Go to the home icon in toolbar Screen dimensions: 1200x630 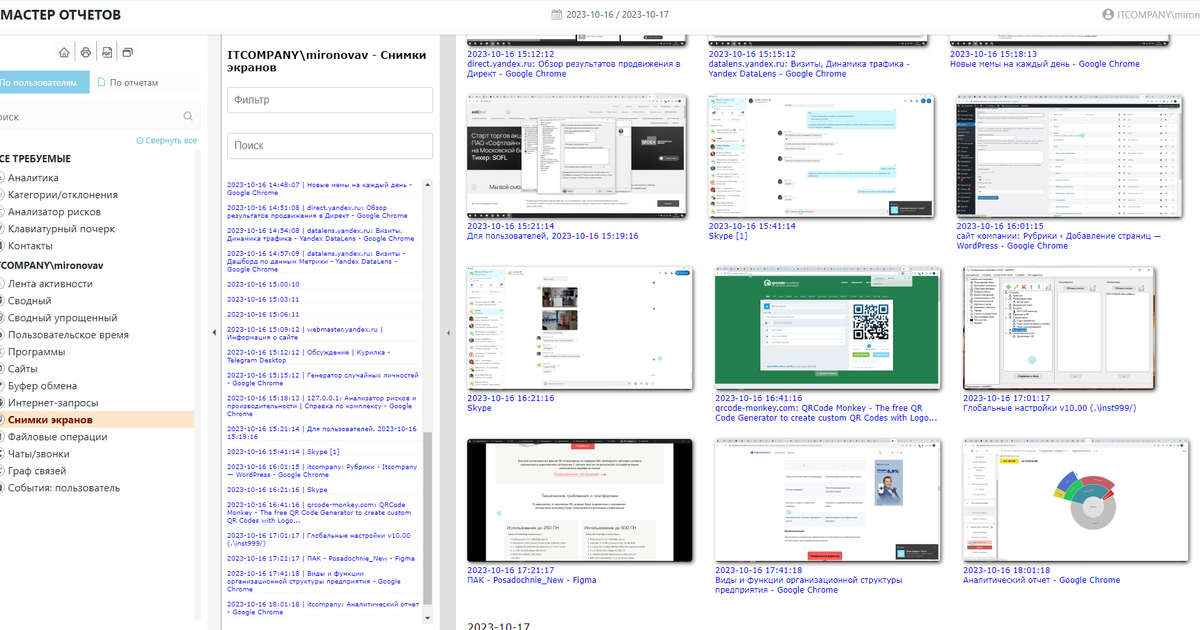(65, 52)
